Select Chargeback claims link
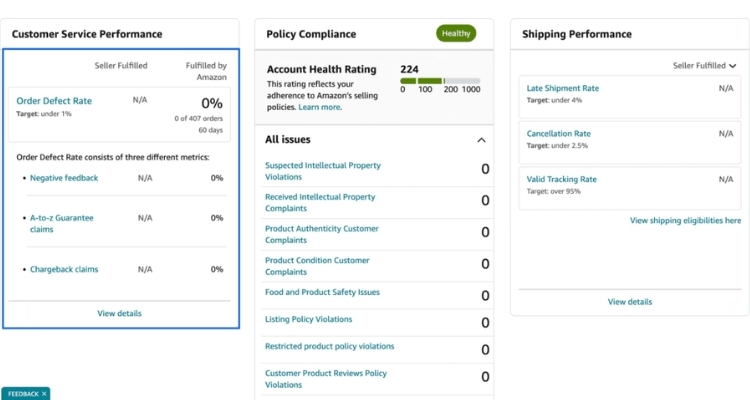Viewport: 750px width, 400px height. point(64,269)
